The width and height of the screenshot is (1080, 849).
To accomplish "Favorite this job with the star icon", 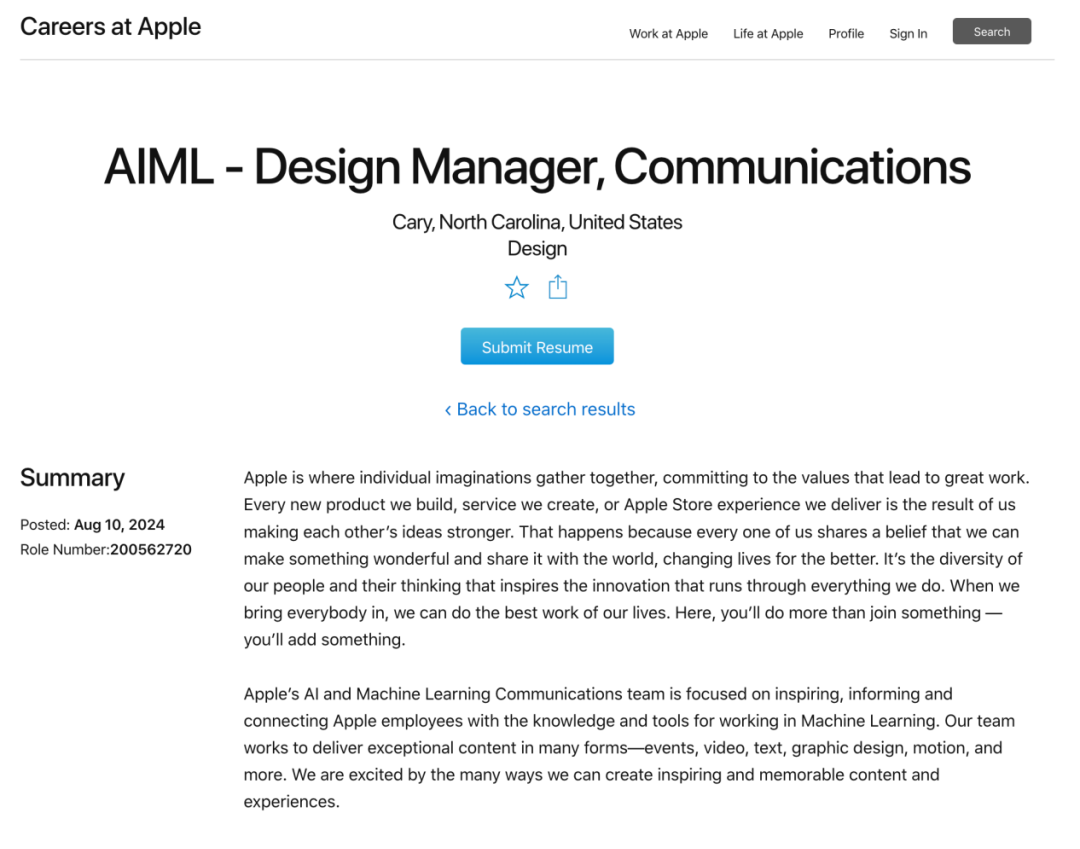I will 517,287.
